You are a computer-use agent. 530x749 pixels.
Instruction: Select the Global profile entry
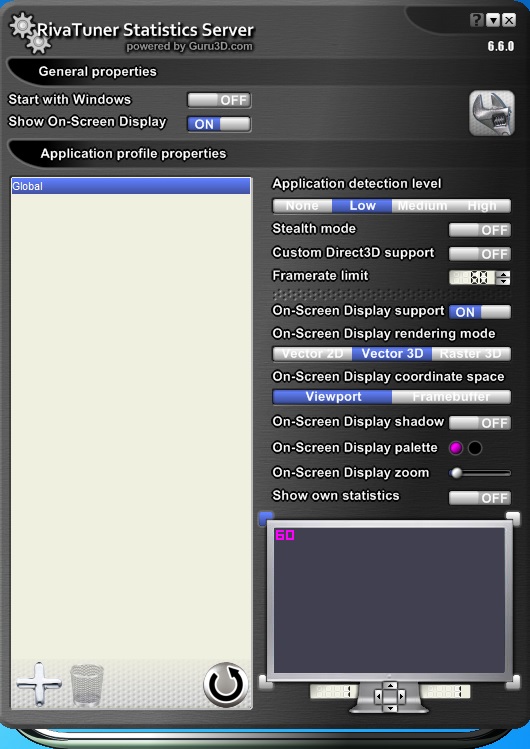click(131, 186)
